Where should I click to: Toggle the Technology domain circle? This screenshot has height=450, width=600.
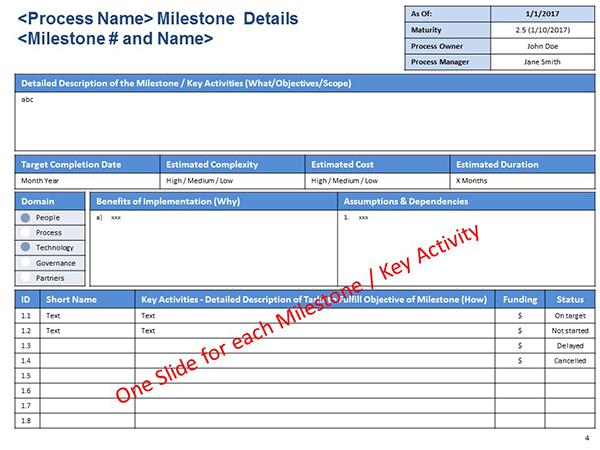pos(25,247)
